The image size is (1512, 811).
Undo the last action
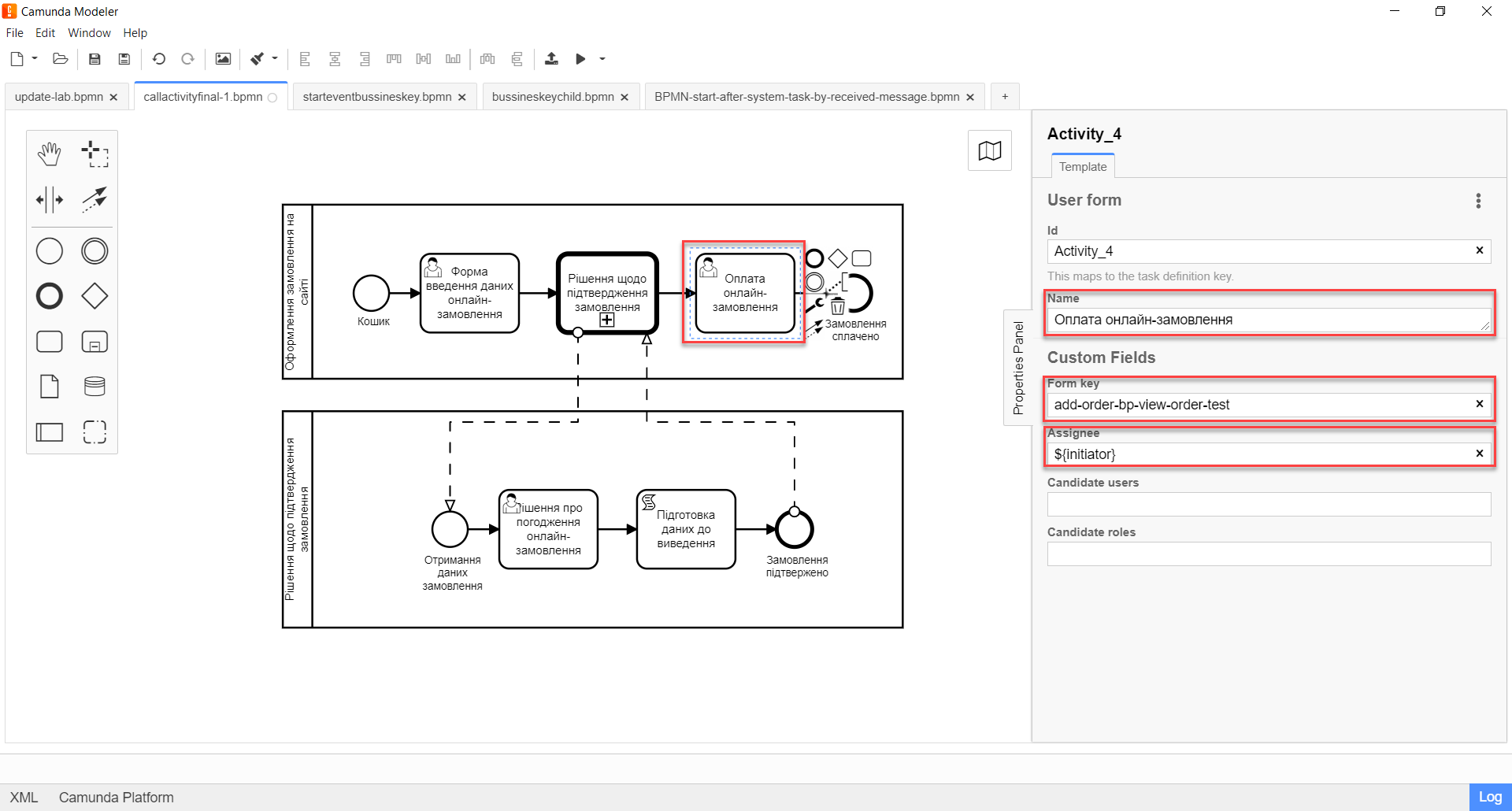tap(158, 59)
